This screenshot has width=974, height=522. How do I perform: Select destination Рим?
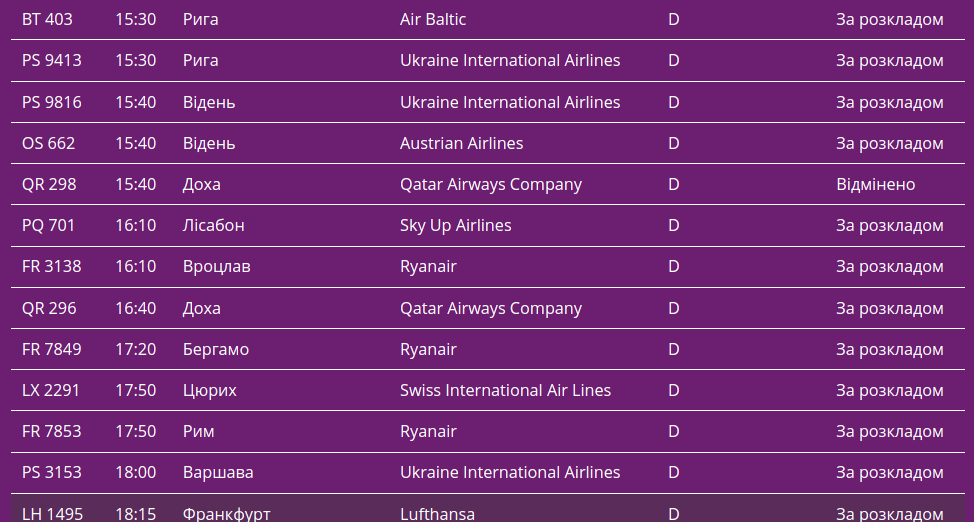(x=199, y=431)
